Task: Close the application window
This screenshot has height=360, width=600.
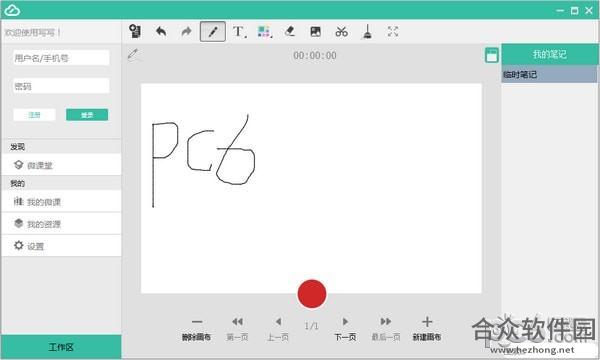Action: tap(589, 10)
